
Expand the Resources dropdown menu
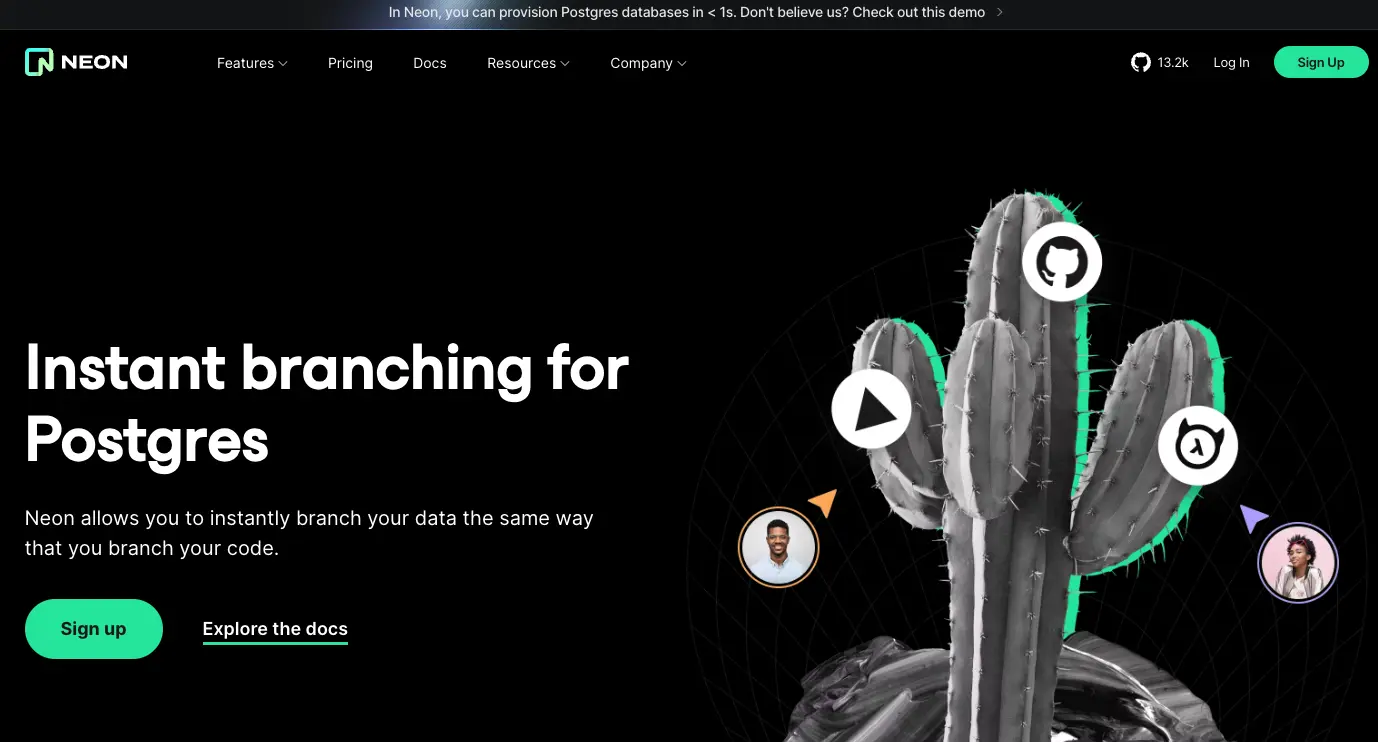click(528, 63)
